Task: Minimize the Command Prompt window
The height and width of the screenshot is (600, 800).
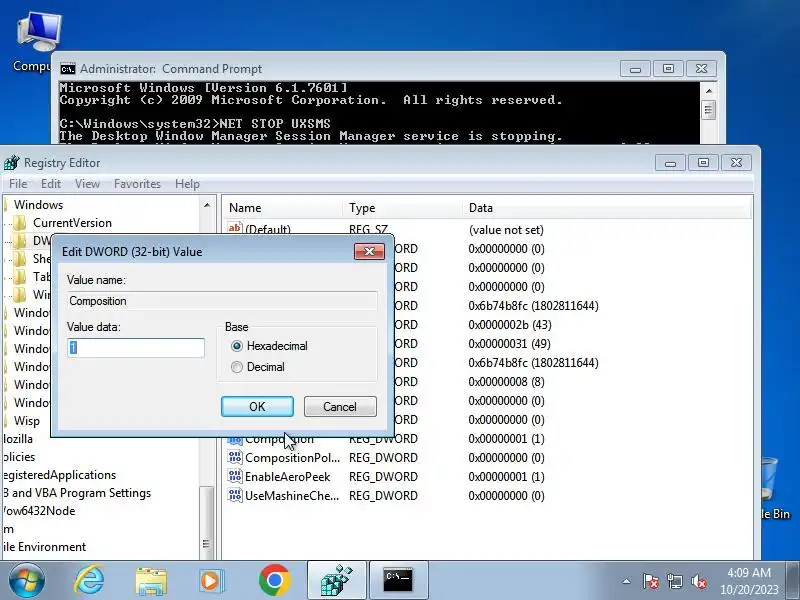Action: click(635, 69)
